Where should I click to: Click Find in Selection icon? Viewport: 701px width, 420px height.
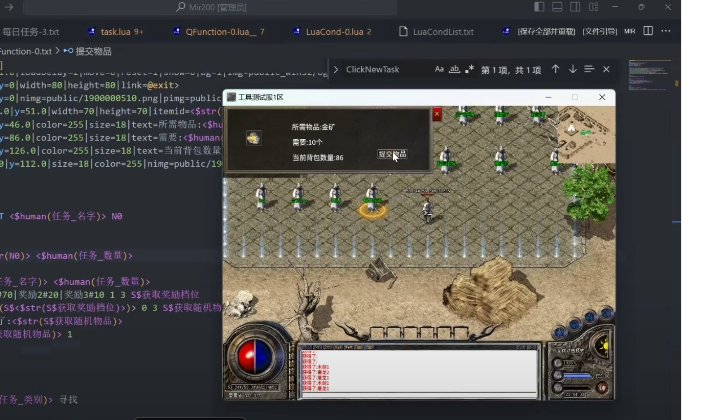[x=589, y=70]
